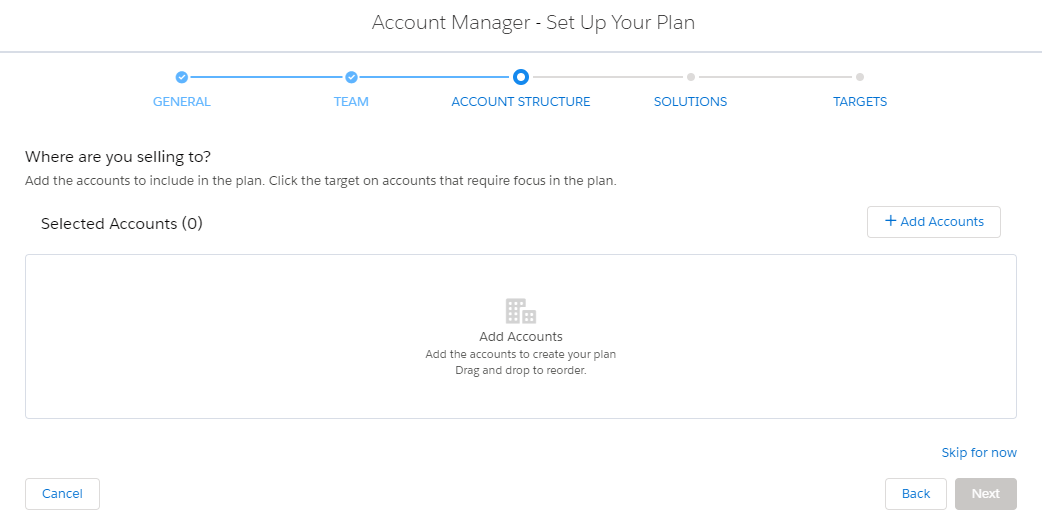Click the disabled Next button
The height and width of the screenshot is (524, 1042).
(986, 493)
